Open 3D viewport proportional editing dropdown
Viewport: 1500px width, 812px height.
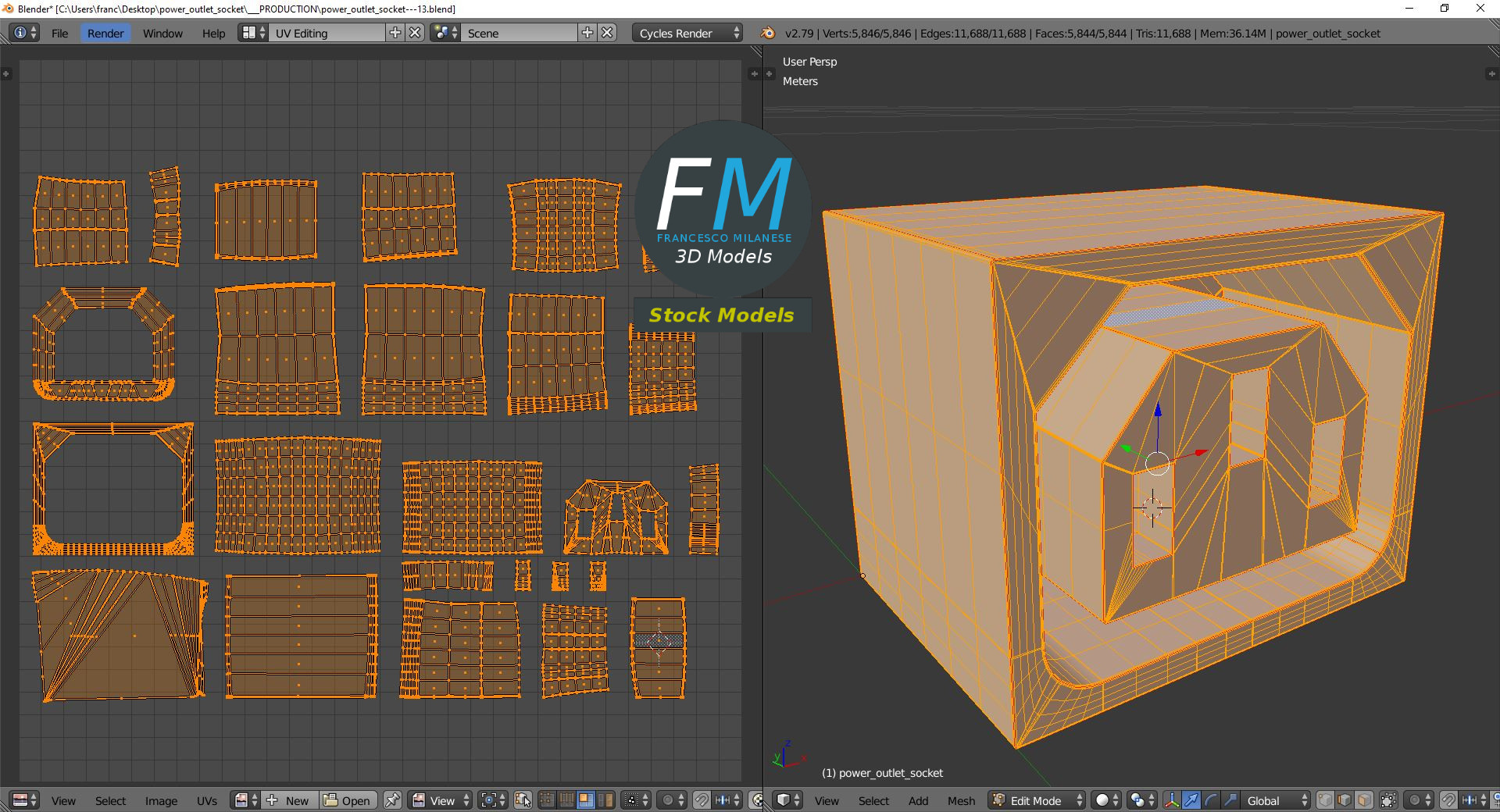point(1419,800)
